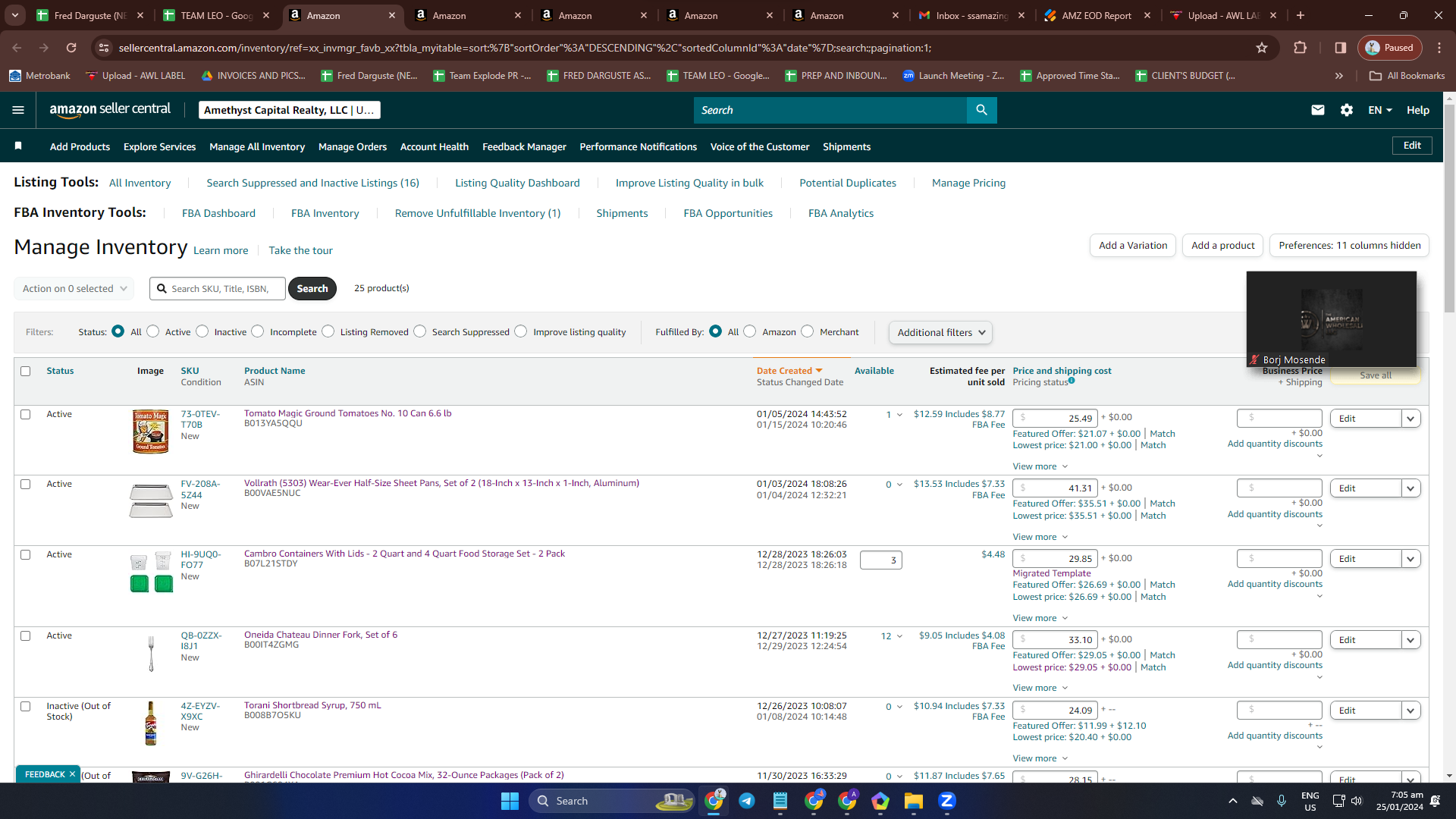1456x819 pixels.
Task: Click the price field showing 25.49
Action: 1055,419
